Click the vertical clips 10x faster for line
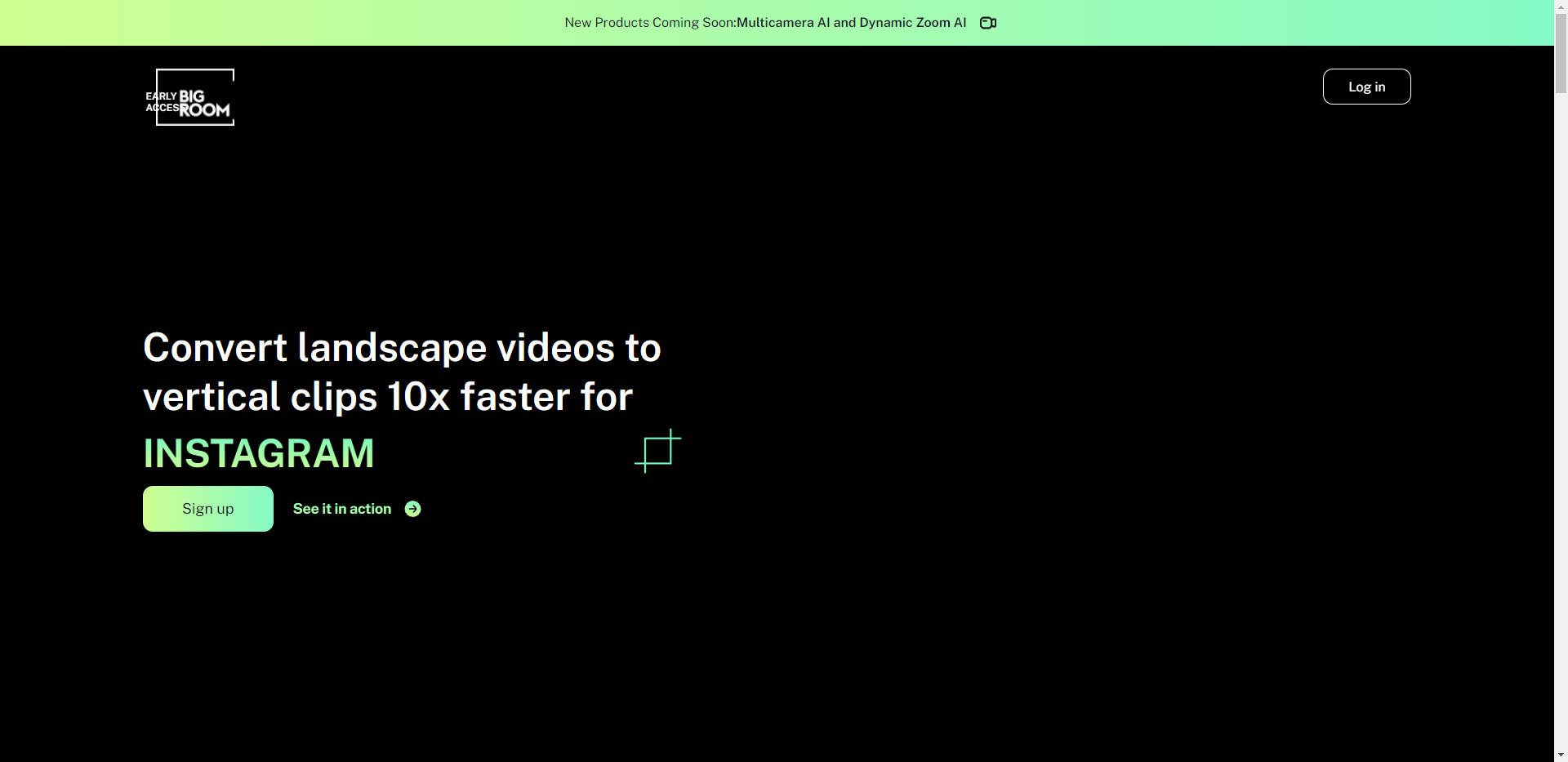The height and width of the screenshot is (762, 1568). [x=388, y=397]
